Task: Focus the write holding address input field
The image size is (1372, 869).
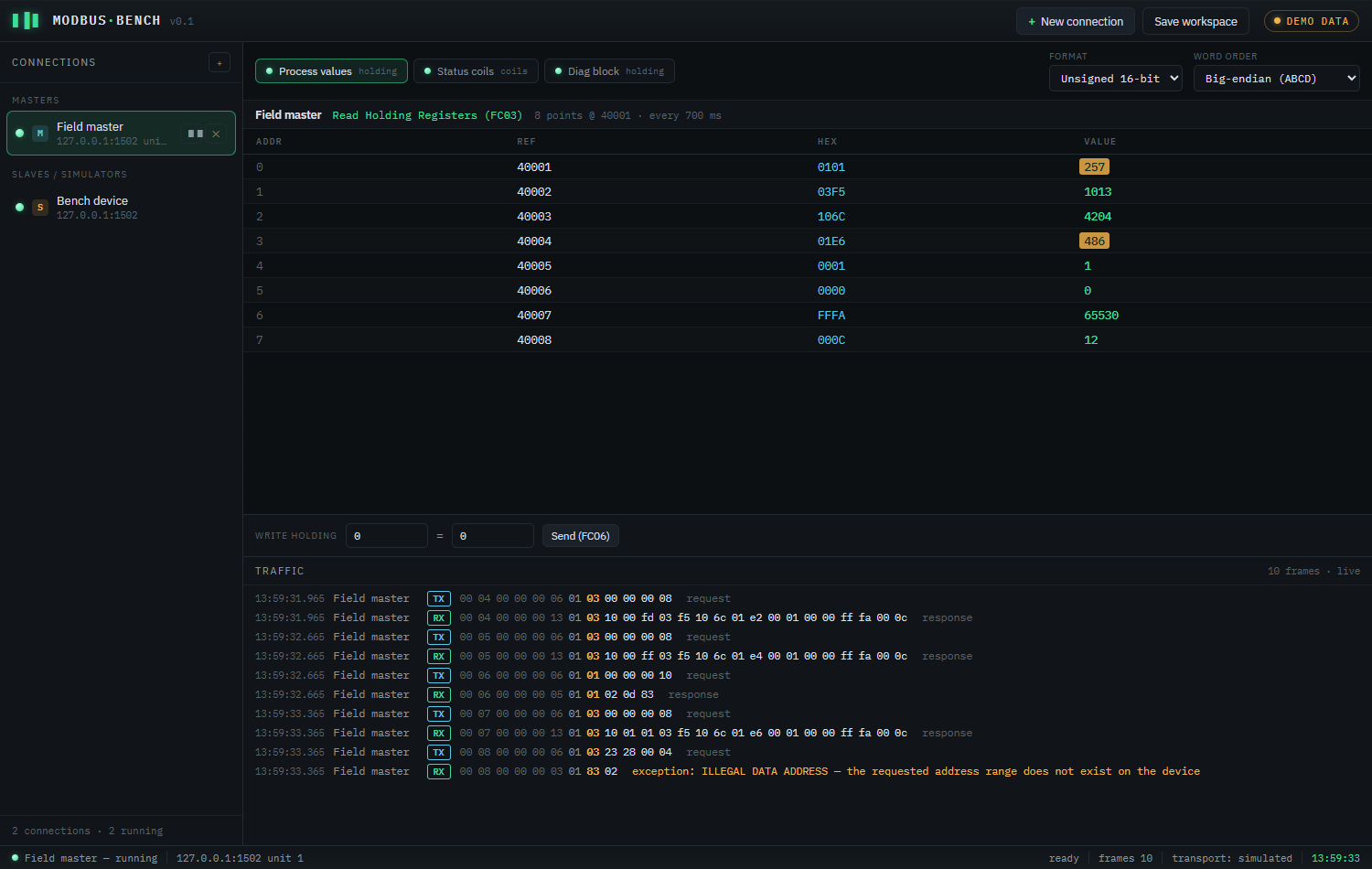Action: click(x=387, y=536)
